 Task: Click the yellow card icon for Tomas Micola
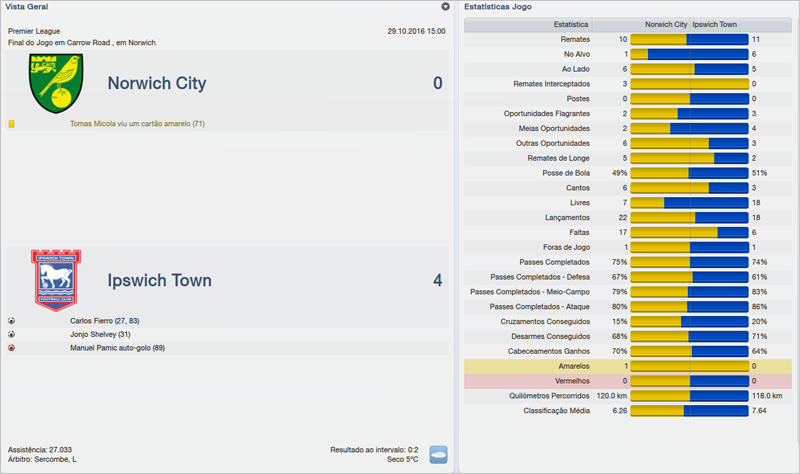coord(12,124)
